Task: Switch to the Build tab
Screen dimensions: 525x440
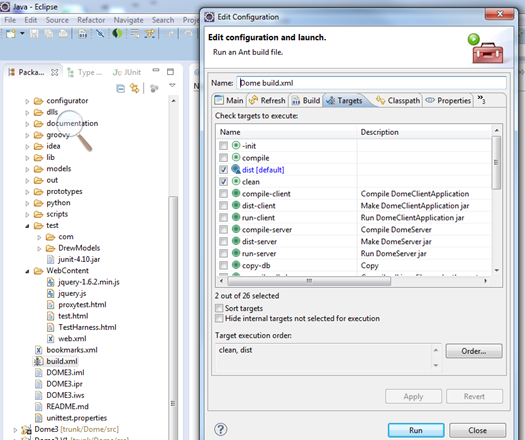Action: [x=306, y=100]
